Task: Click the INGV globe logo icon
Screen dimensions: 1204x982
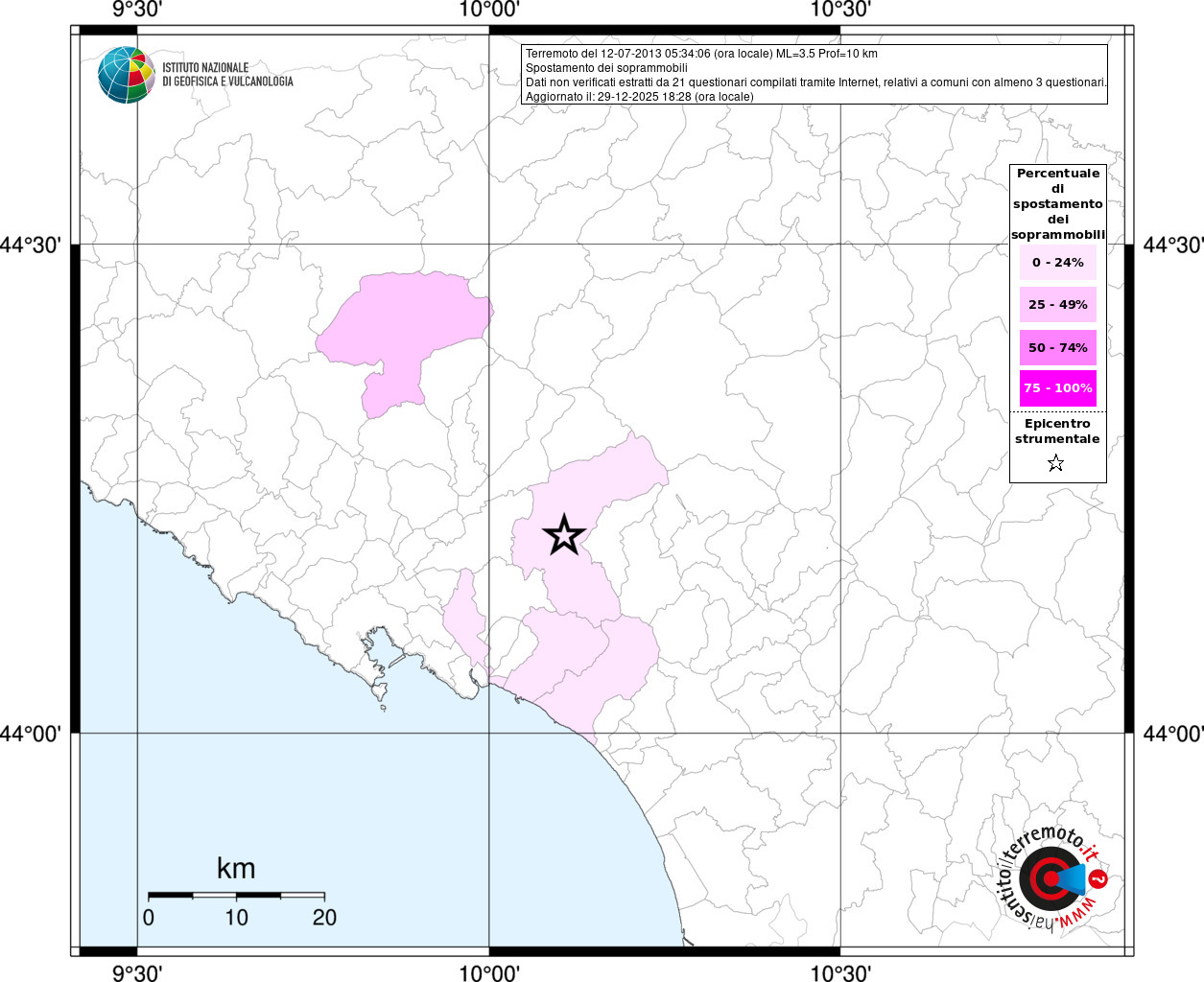Action: (126, 75)
